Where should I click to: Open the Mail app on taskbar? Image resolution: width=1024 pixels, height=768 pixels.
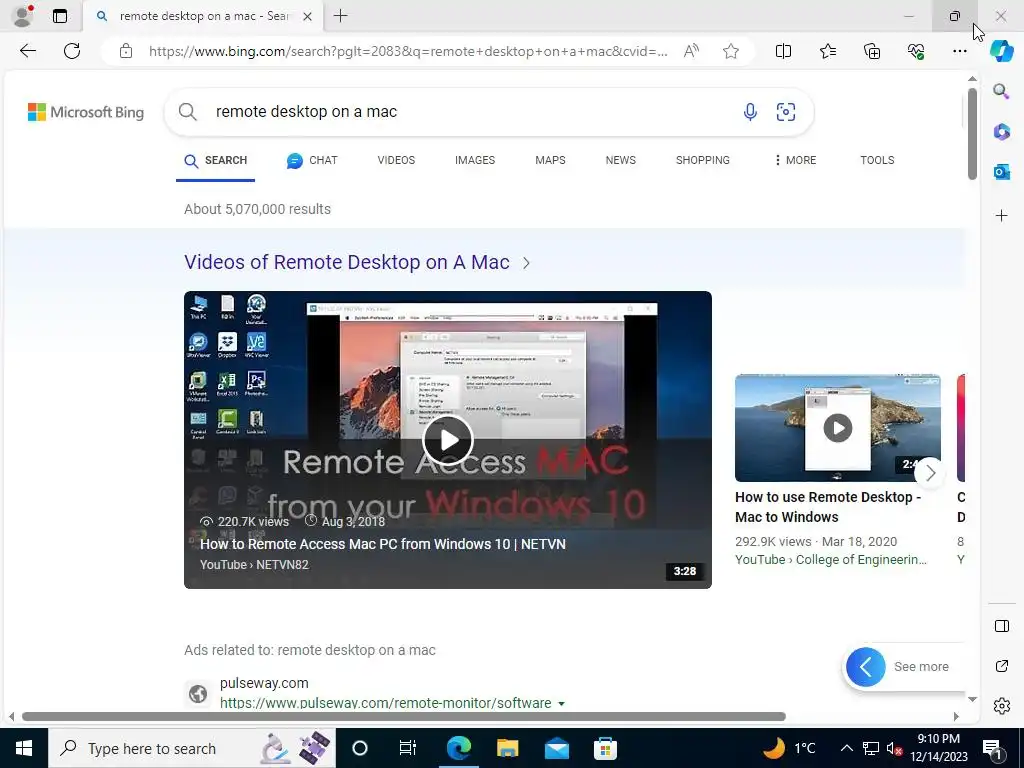click(556, 748)
